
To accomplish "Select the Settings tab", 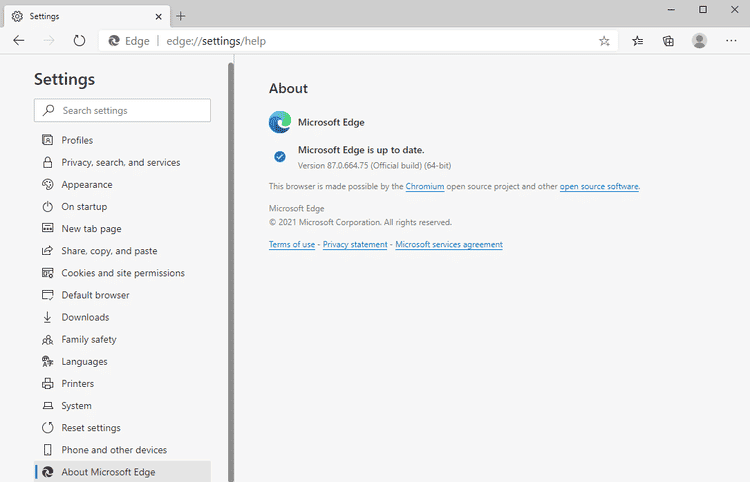I will tap(87, 16).
